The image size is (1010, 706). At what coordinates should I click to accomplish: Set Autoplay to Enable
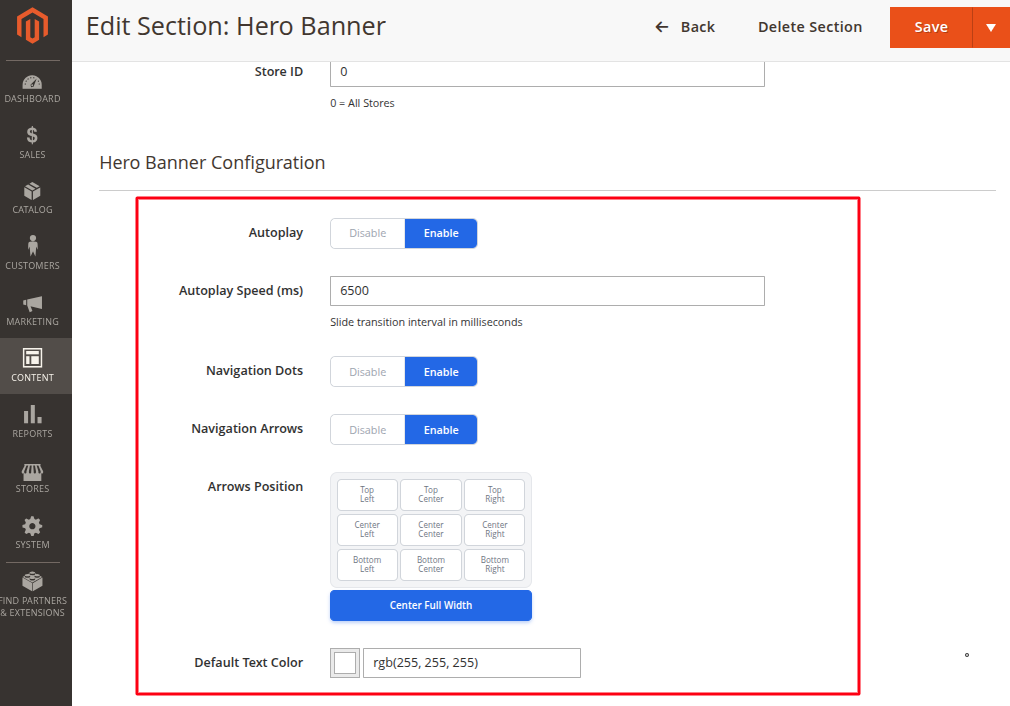tap(441, 233)
